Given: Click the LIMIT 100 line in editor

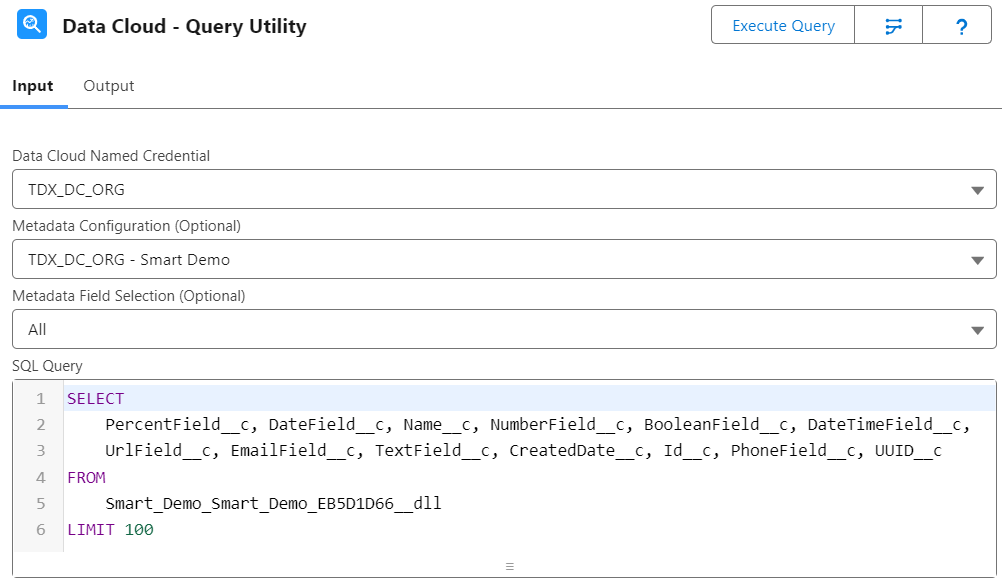Looking at the screenshot, I should [111, 530].
